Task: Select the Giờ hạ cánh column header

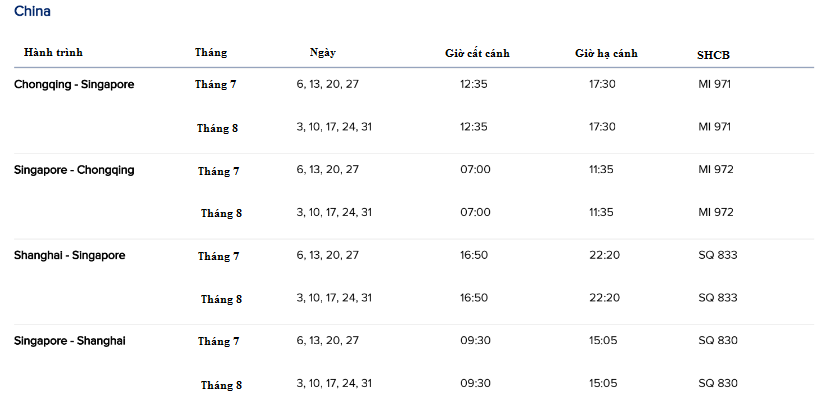Action: point(606,53)
